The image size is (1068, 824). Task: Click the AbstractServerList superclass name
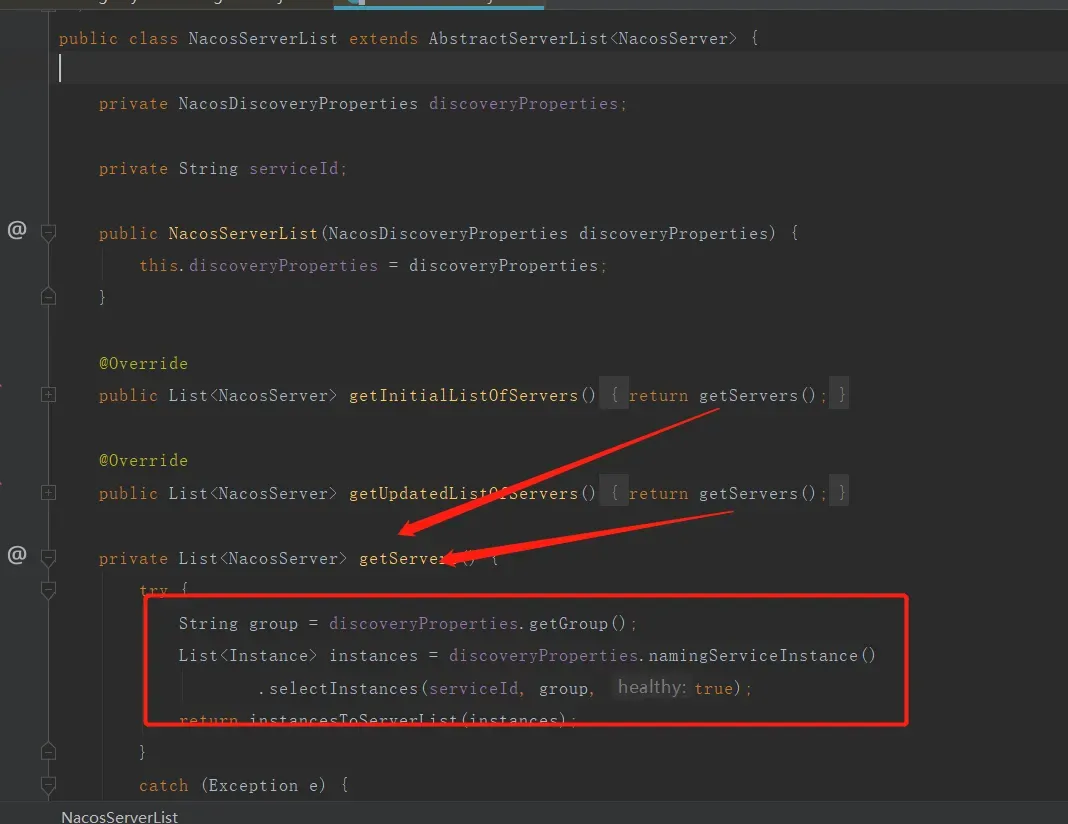pyautogui.click(x=518, y=38)
